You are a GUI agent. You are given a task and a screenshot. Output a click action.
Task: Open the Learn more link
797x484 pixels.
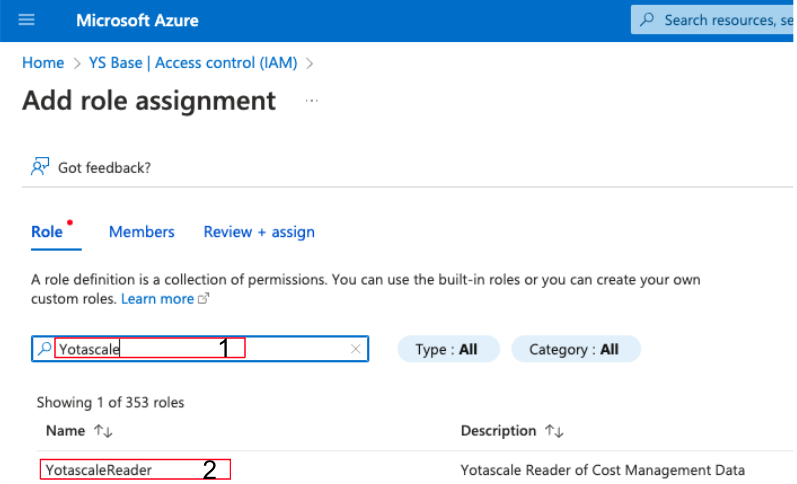pyautogui.click(x=158, y=299)
